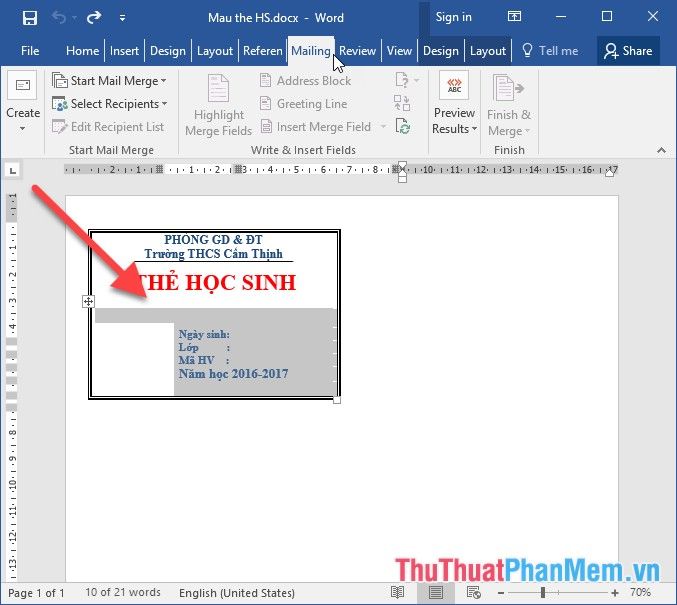677x605 pixels.
Task: Click zoom in plus button
Action: tap(615, 593)
